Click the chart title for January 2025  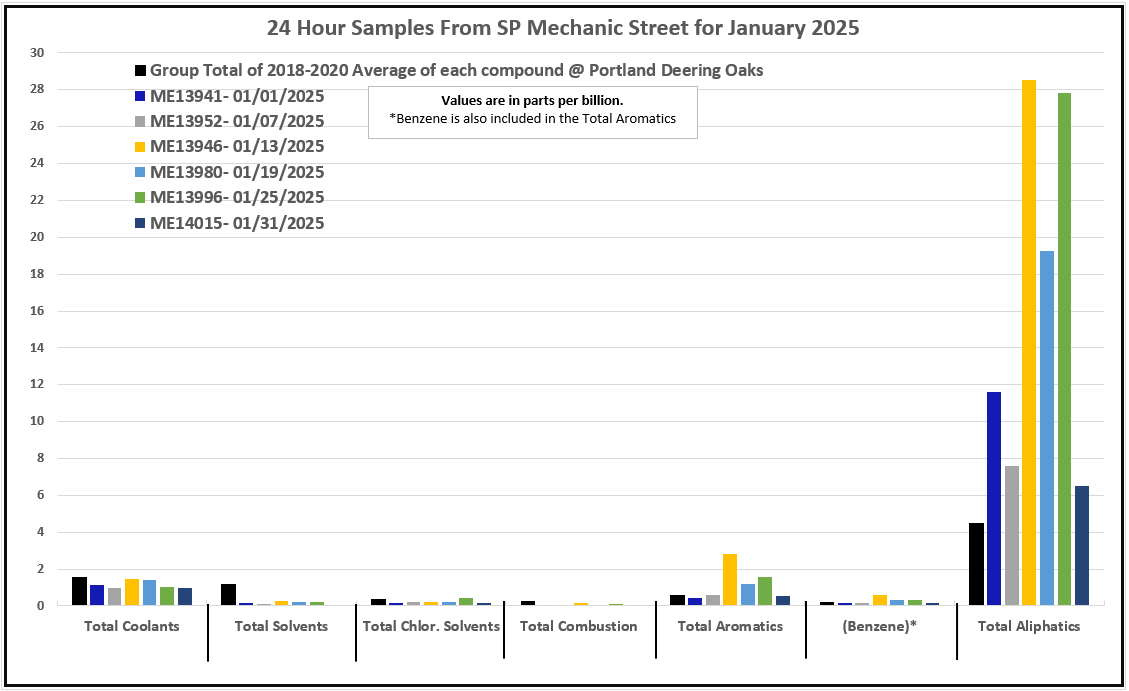pos(563,28)
